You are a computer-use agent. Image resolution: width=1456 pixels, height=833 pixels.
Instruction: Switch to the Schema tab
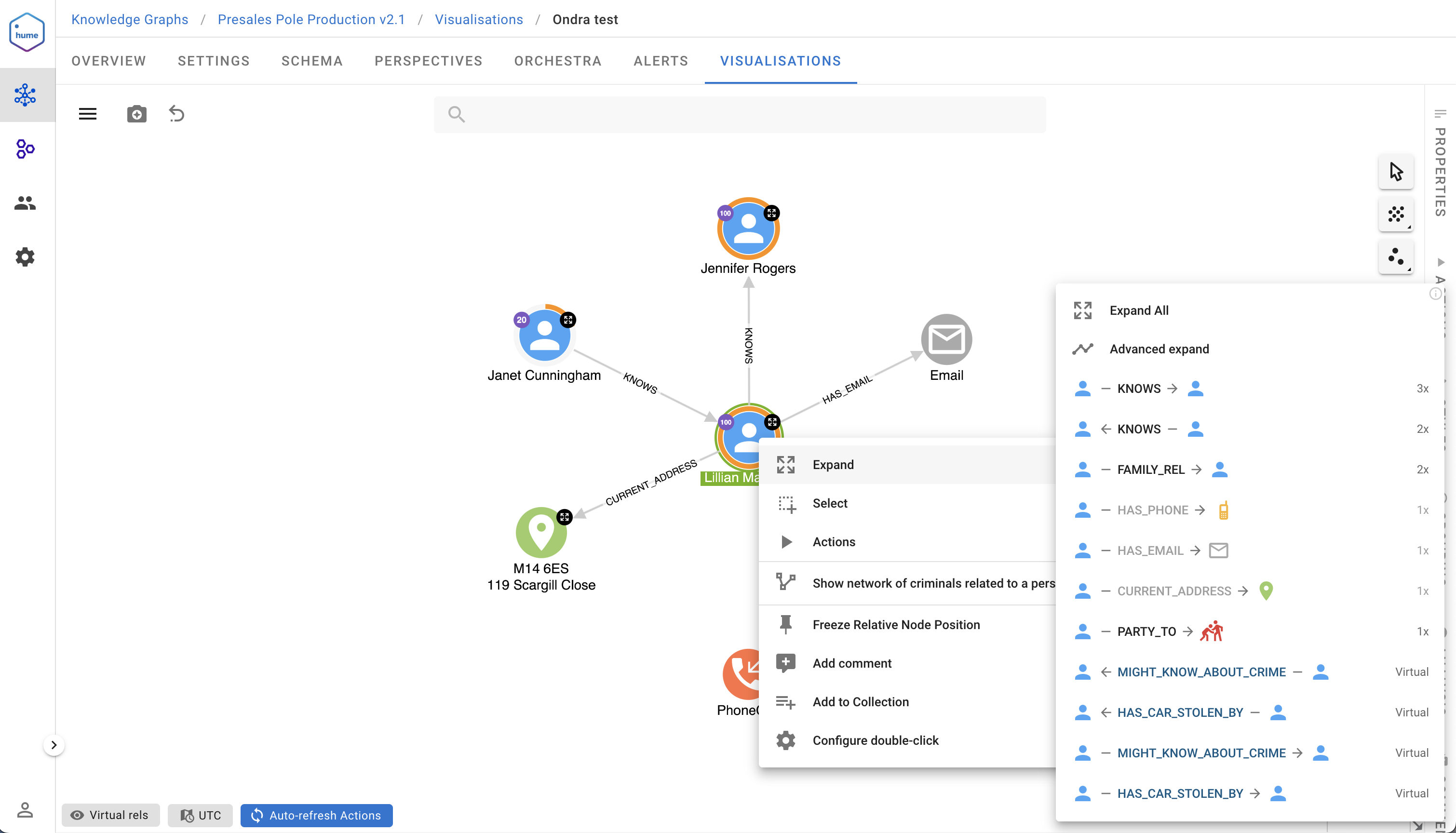tap(312, 61)
